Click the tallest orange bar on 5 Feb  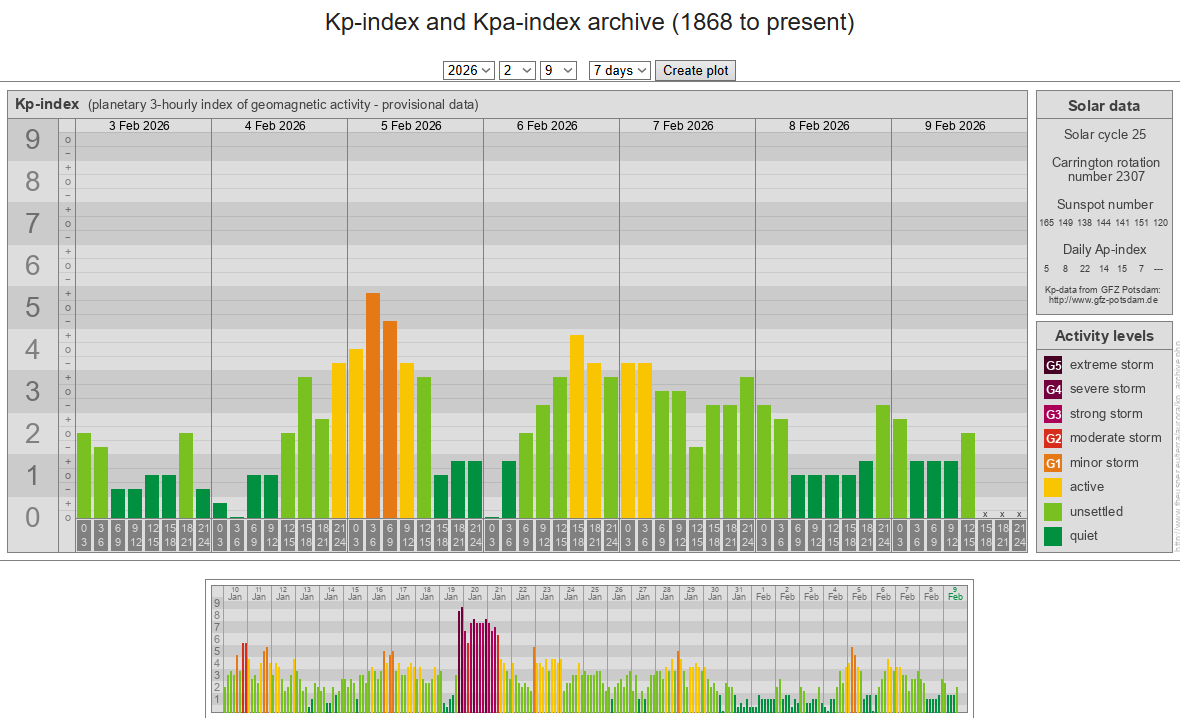373,405
